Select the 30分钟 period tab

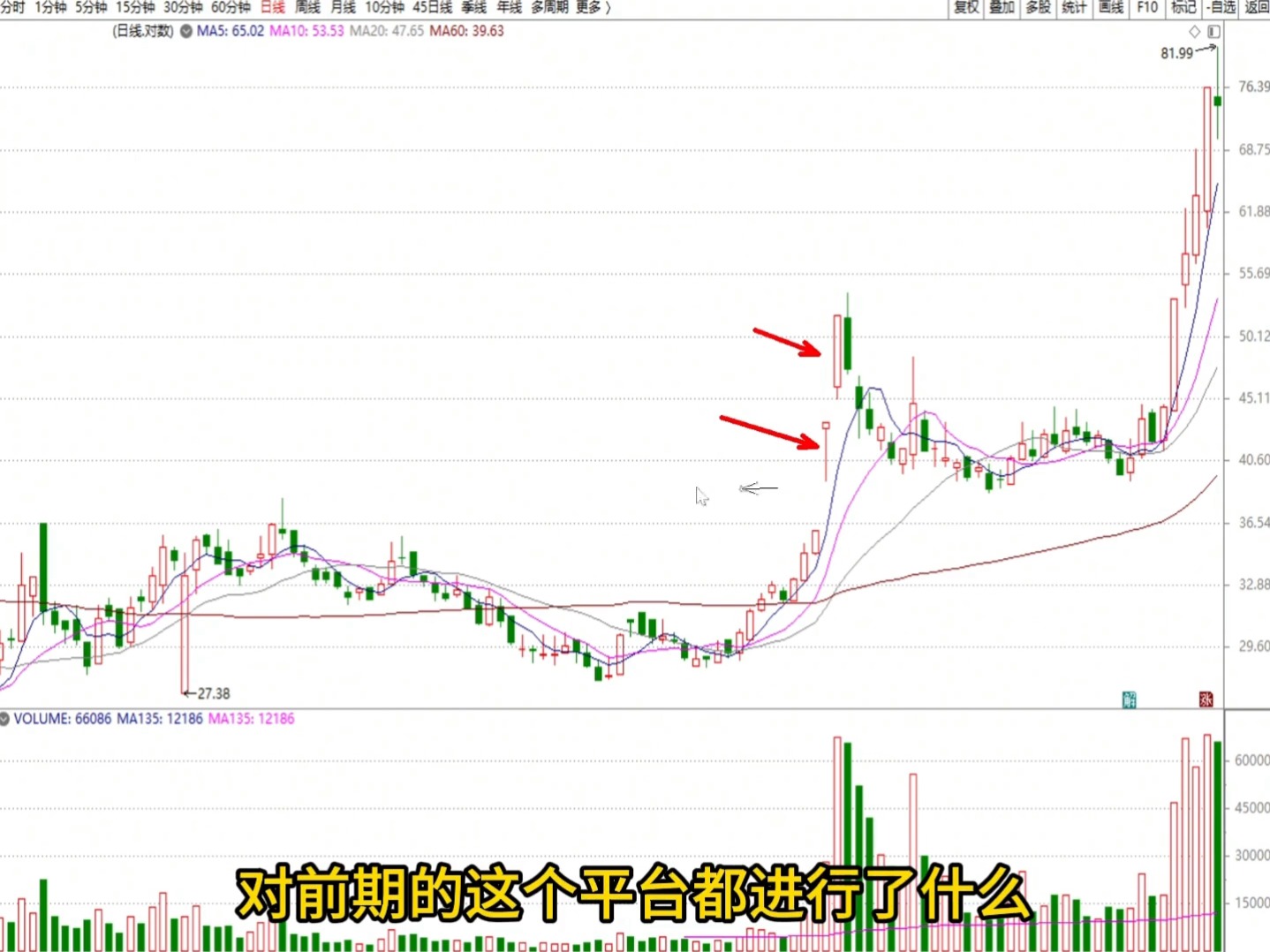183,7
